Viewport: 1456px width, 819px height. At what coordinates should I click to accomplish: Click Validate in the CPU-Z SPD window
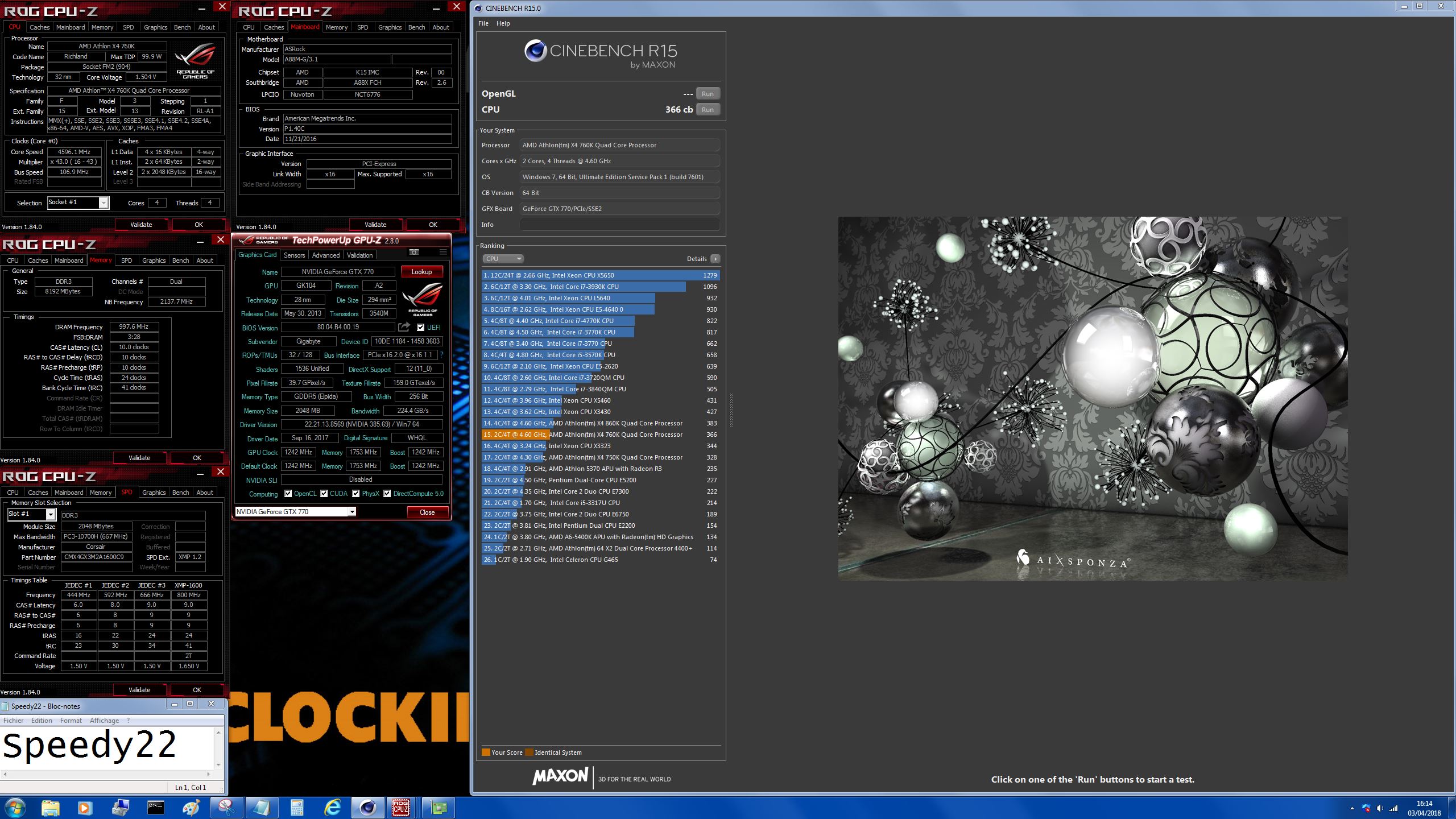pos(140,690)
